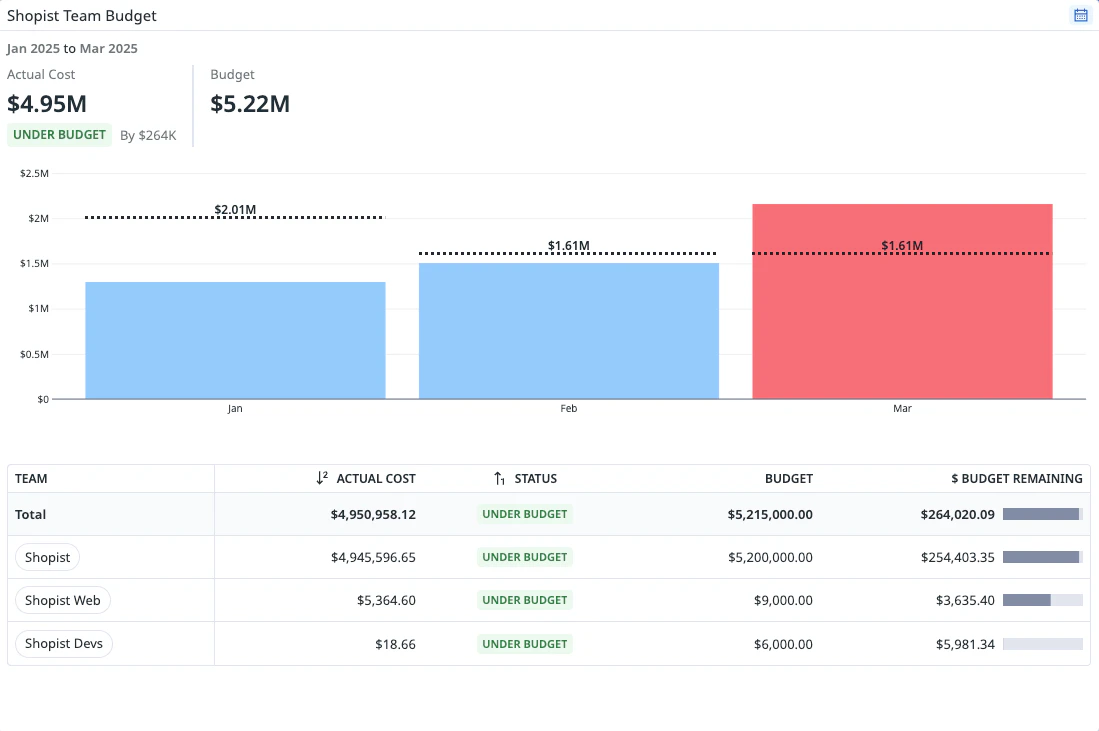Click Total actual cost $4,950,958.12
Viewport: 1099px width, 731px height.
click(x=373, y=514)
